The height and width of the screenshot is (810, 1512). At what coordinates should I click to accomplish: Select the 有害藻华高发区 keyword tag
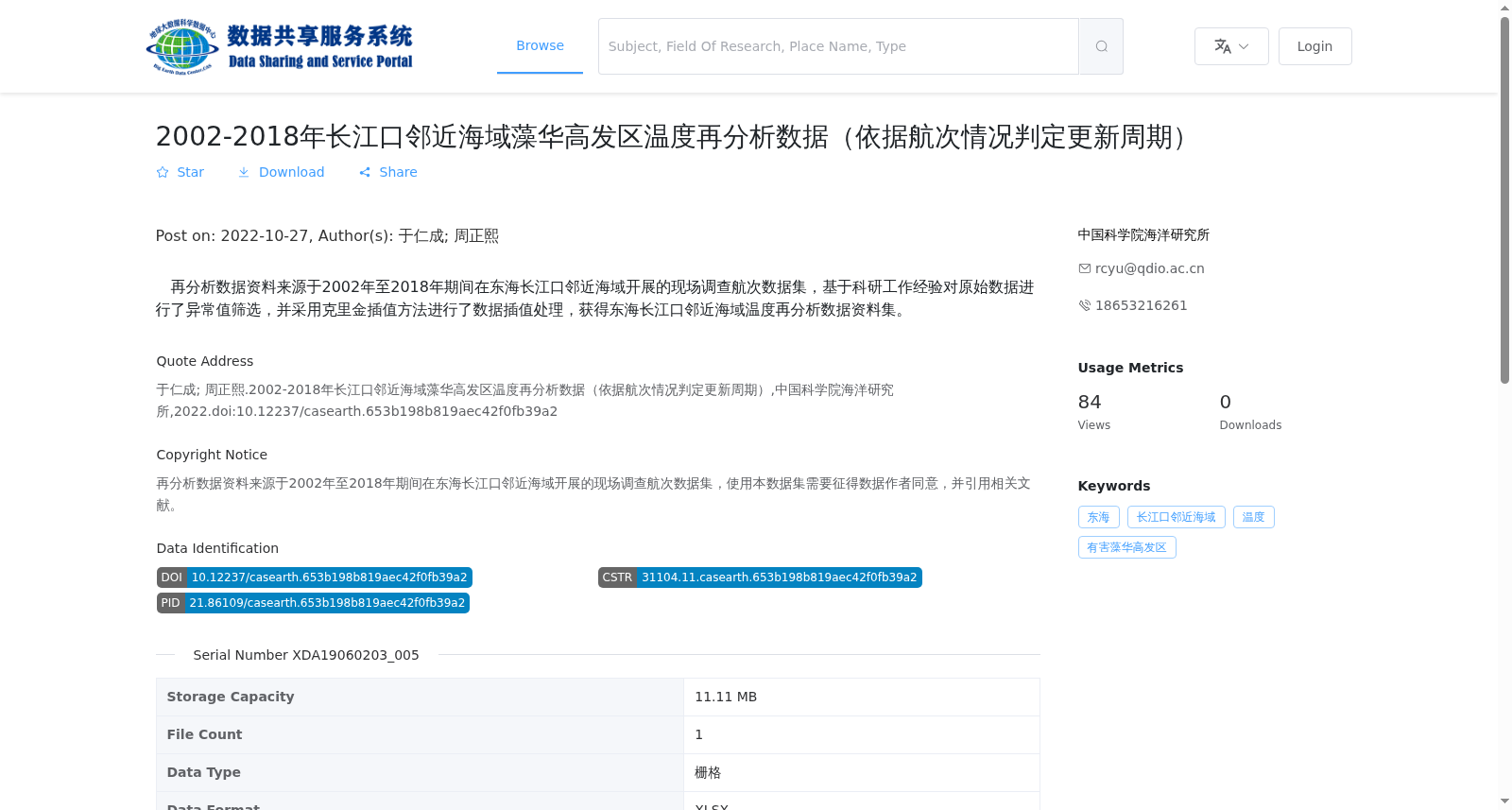1127,547
